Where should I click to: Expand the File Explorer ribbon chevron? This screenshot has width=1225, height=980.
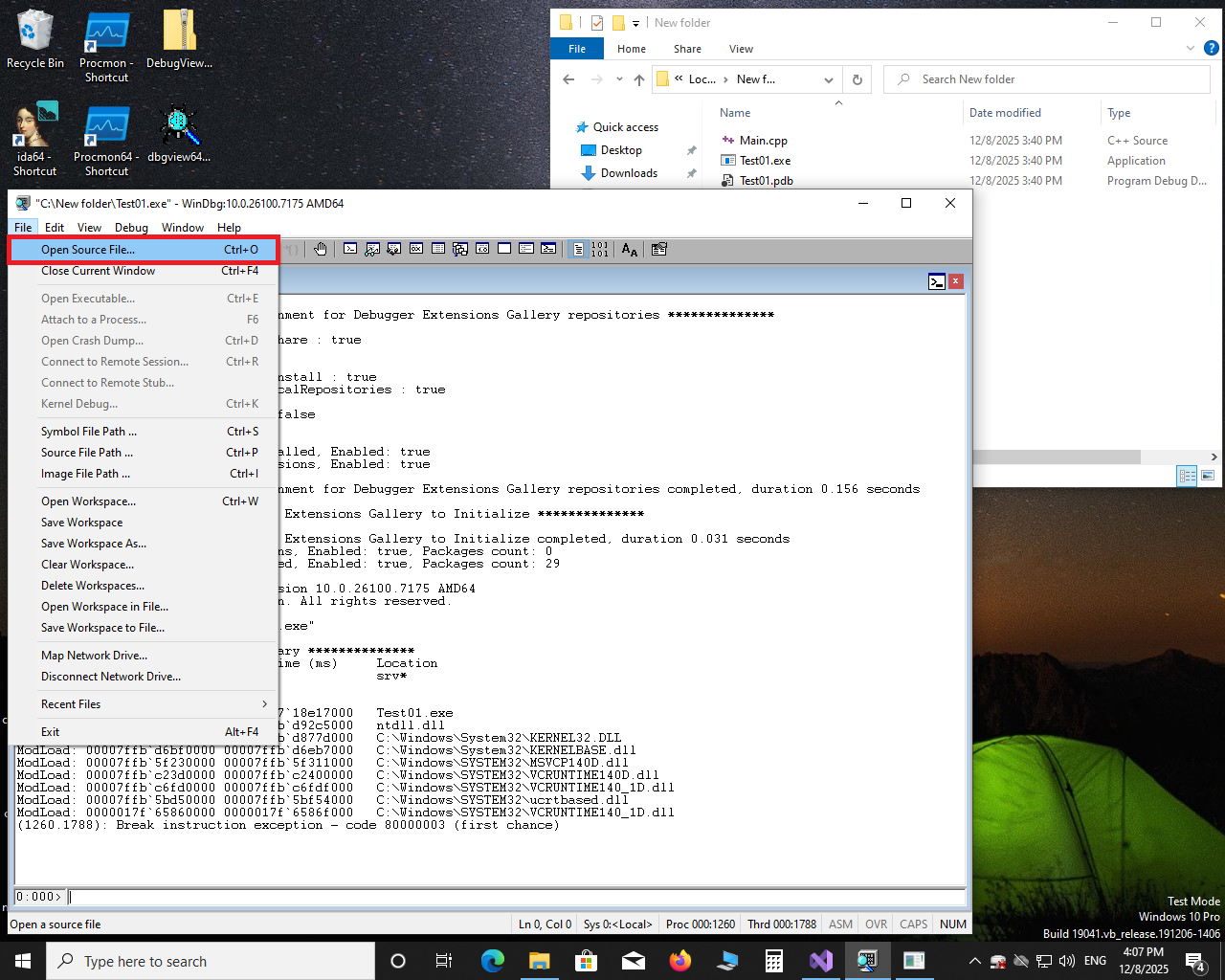(x=1191, y=49)
